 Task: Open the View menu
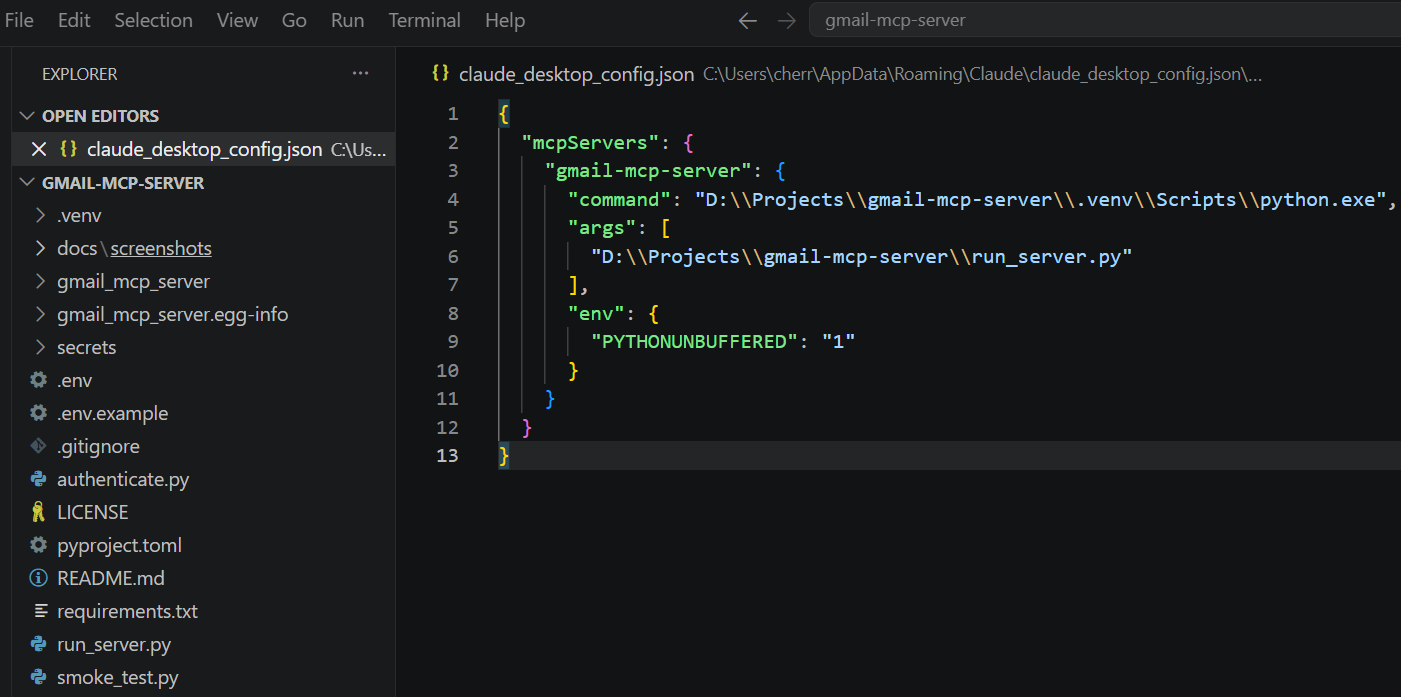click(x=237, y=20)
